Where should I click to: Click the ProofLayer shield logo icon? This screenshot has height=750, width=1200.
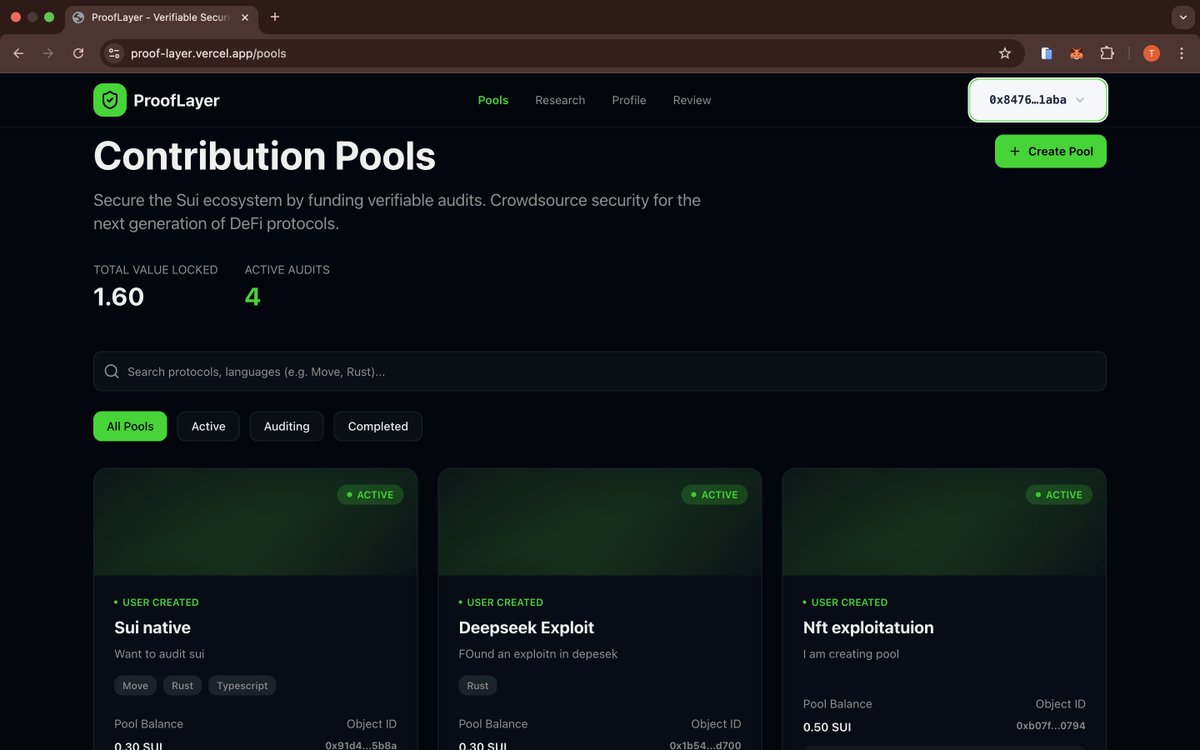tap(110, 100)
